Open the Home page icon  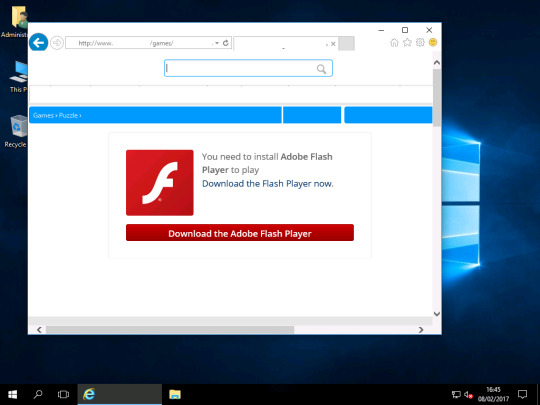pyautogui.click(x=394, y=42)
